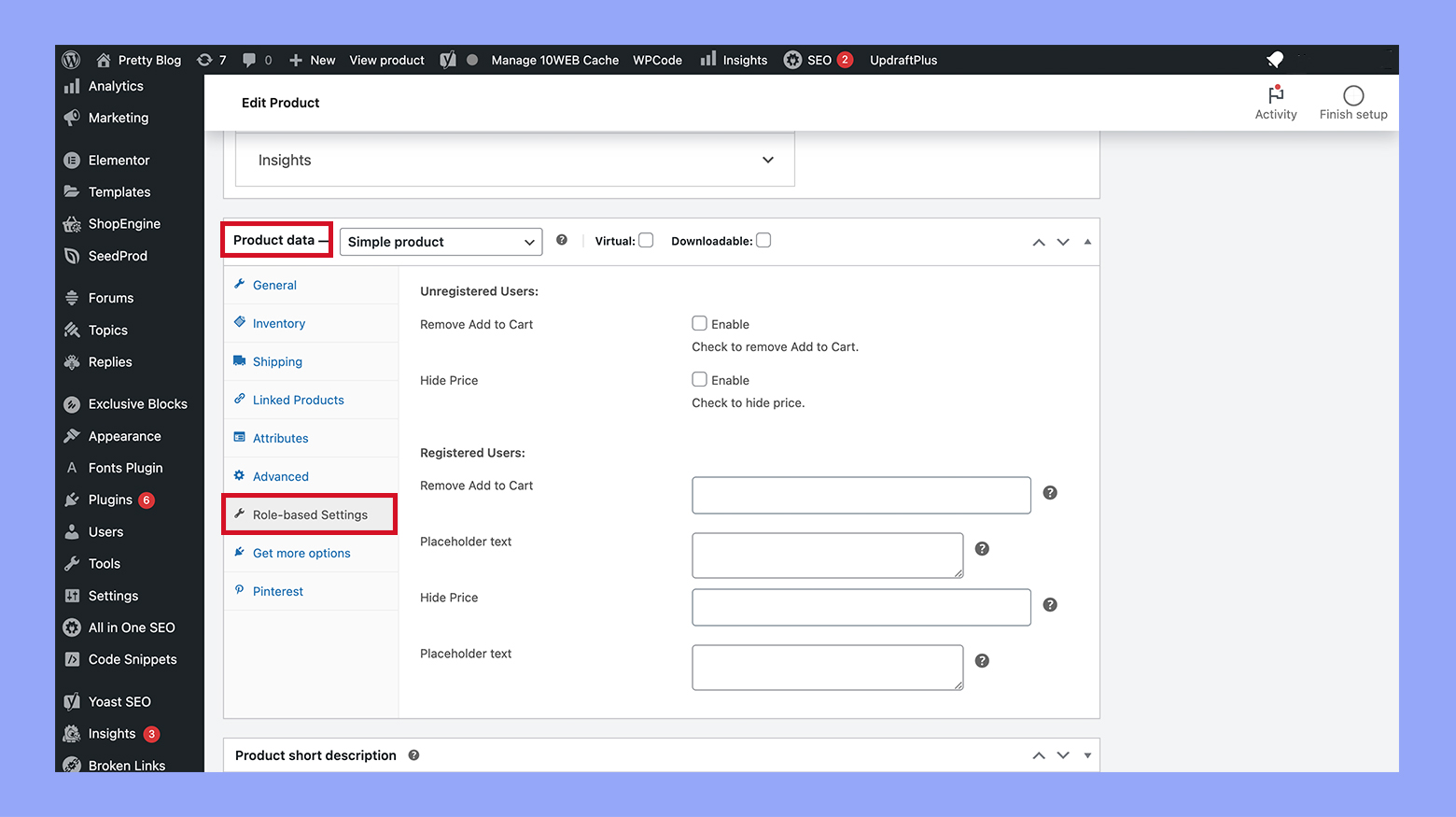Click the updates refresh icon

point(204,60)
